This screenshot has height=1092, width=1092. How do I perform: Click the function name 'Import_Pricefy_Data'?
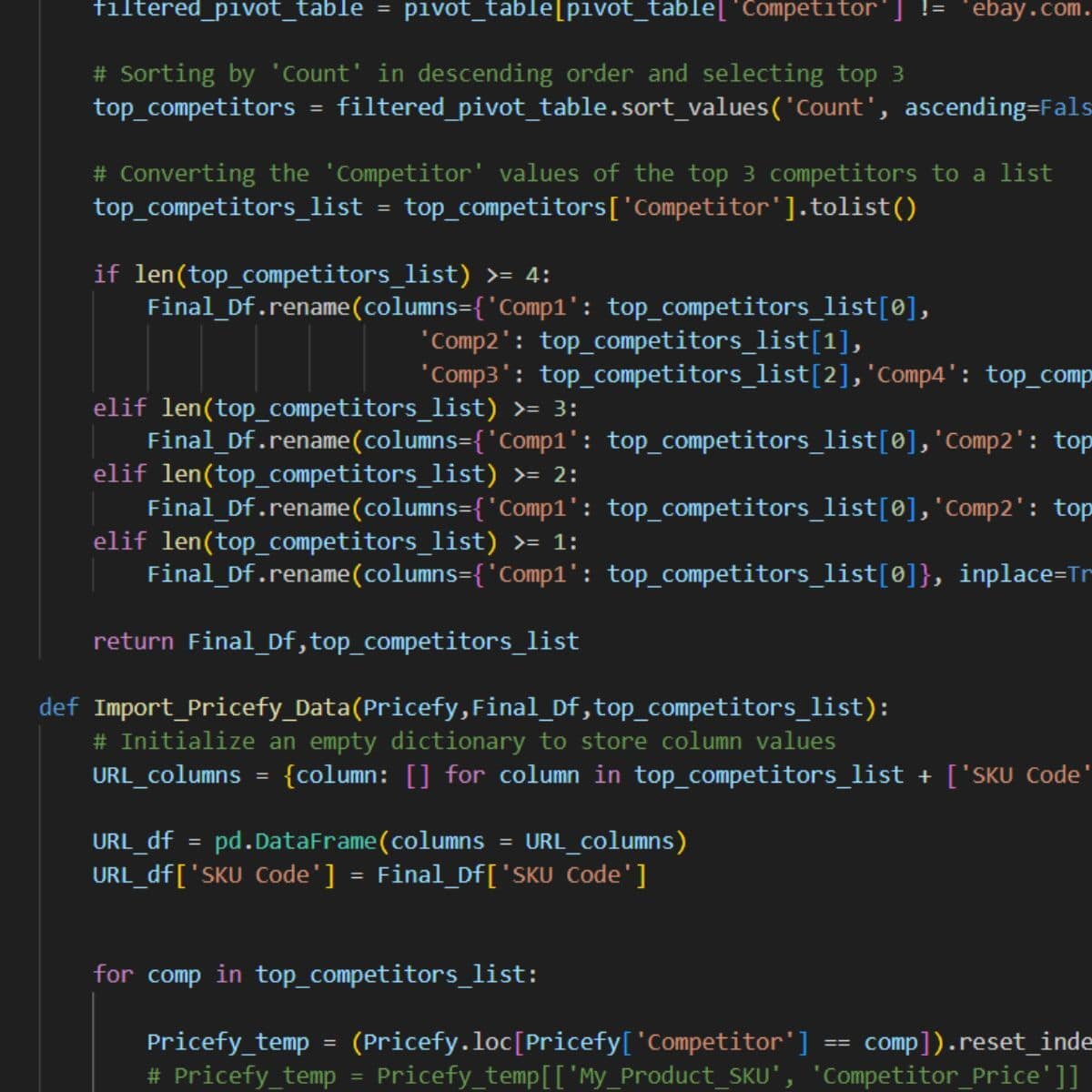[222, 708]
